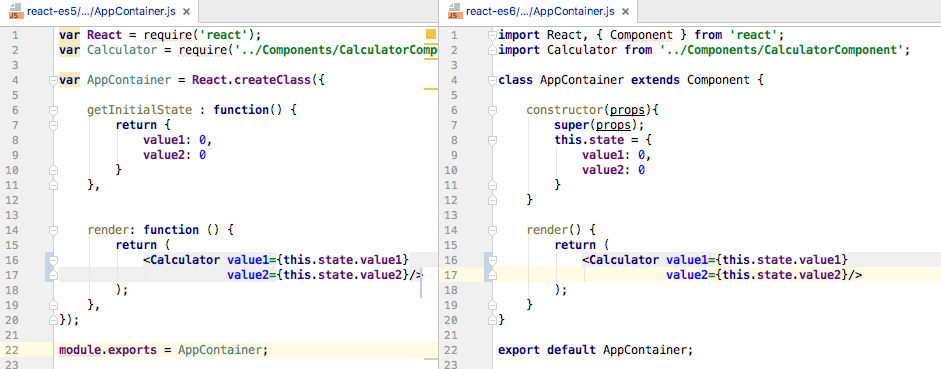
Task: Collapse the Calculator JSX tag fold in ES6 editor
Action: [x=493, y=260]
